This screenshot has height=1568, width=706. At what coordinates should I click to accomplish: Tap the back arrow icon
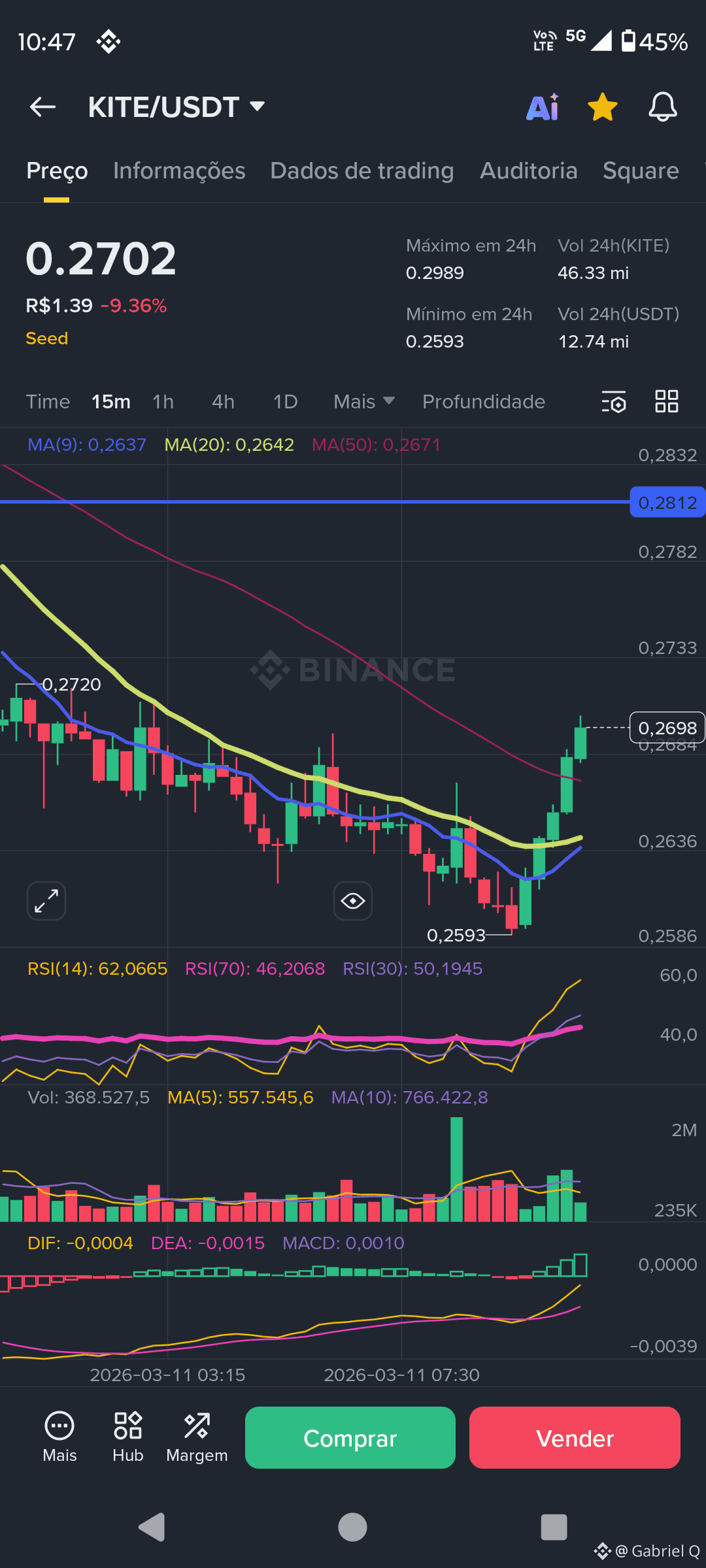[x=42, y=107]
